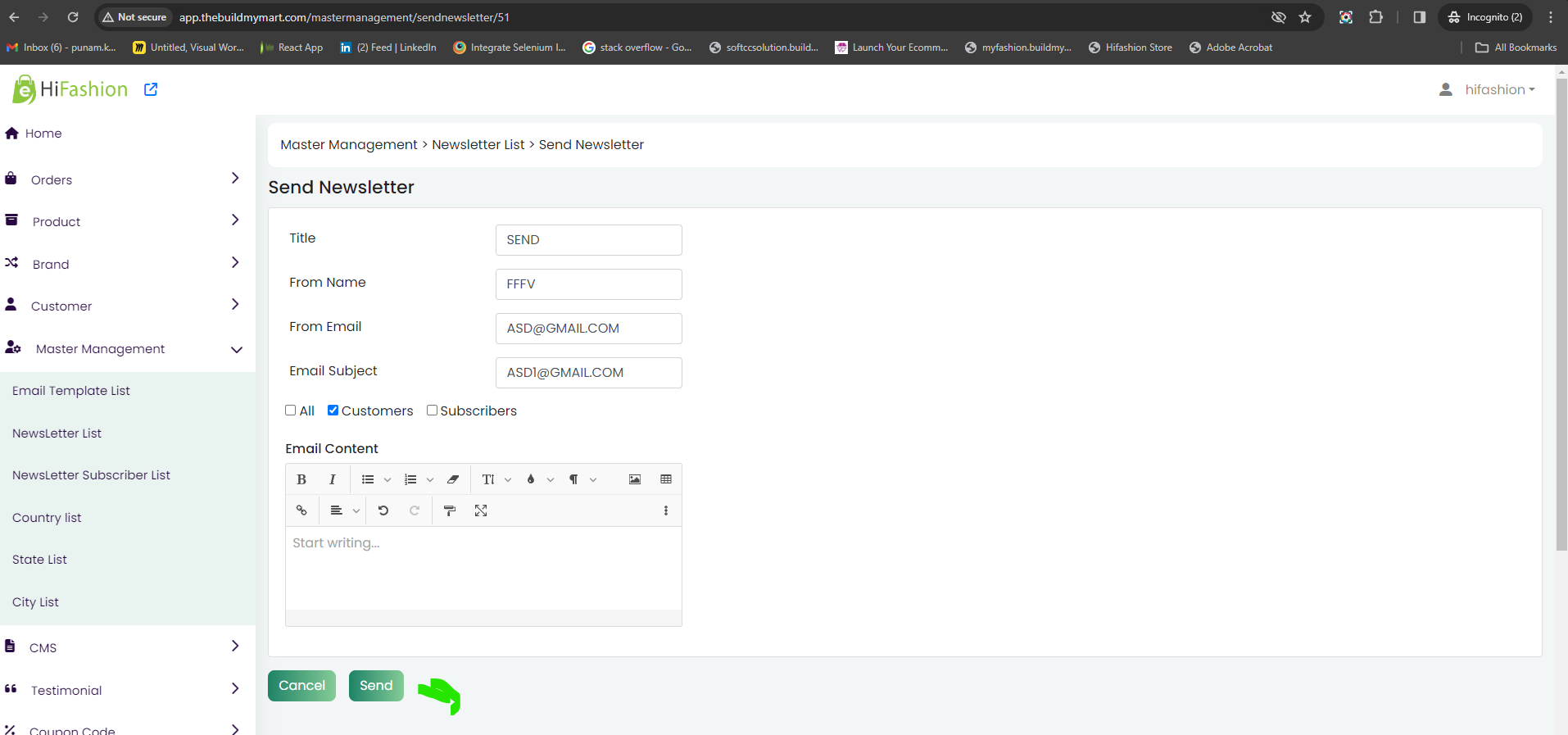Screen dimensions: 1568x735
Task: Insert a bulleted list
Action: tap(368, 479)
